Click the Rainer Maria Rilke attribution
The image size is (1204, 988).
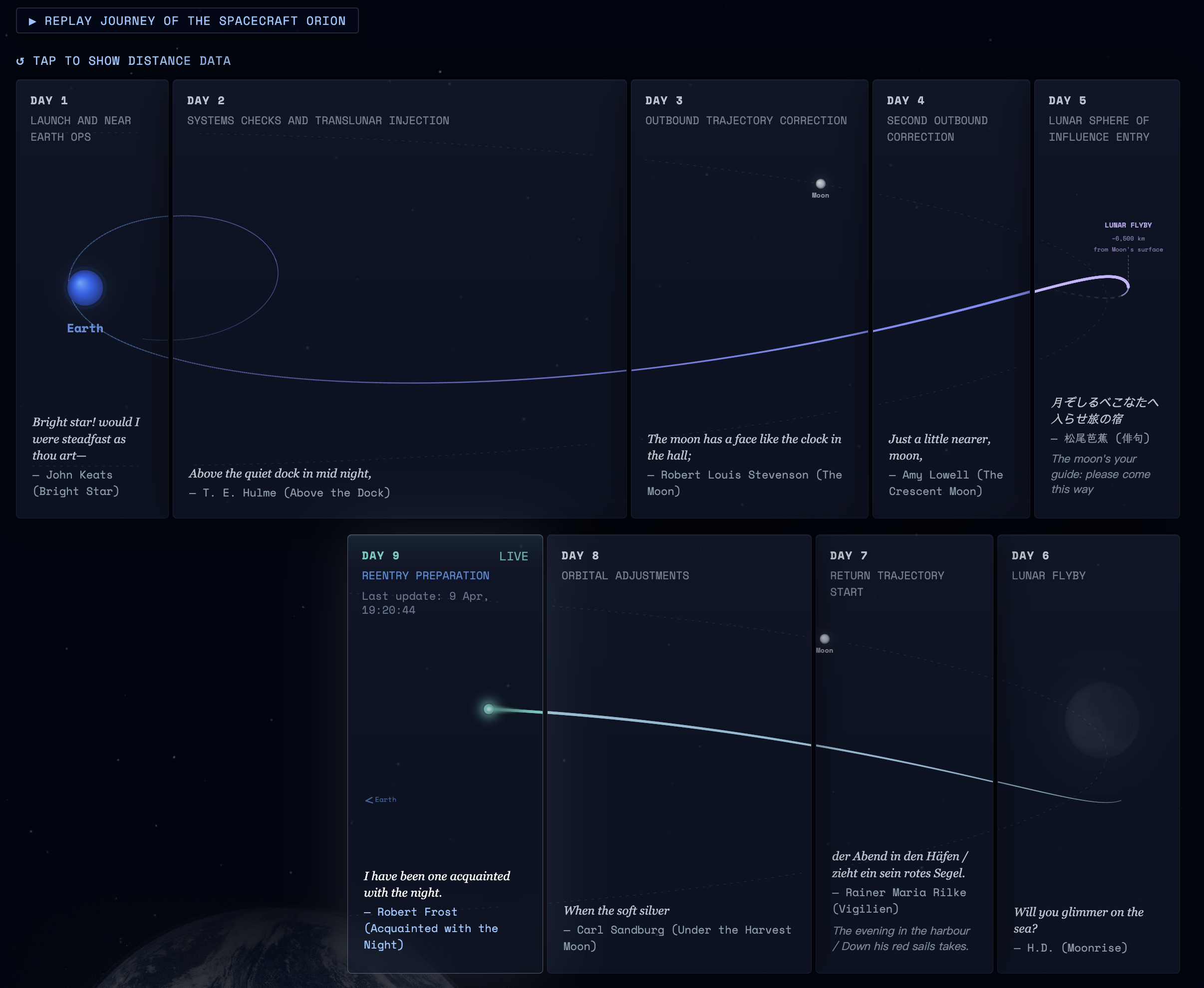(x=900, y=901)
